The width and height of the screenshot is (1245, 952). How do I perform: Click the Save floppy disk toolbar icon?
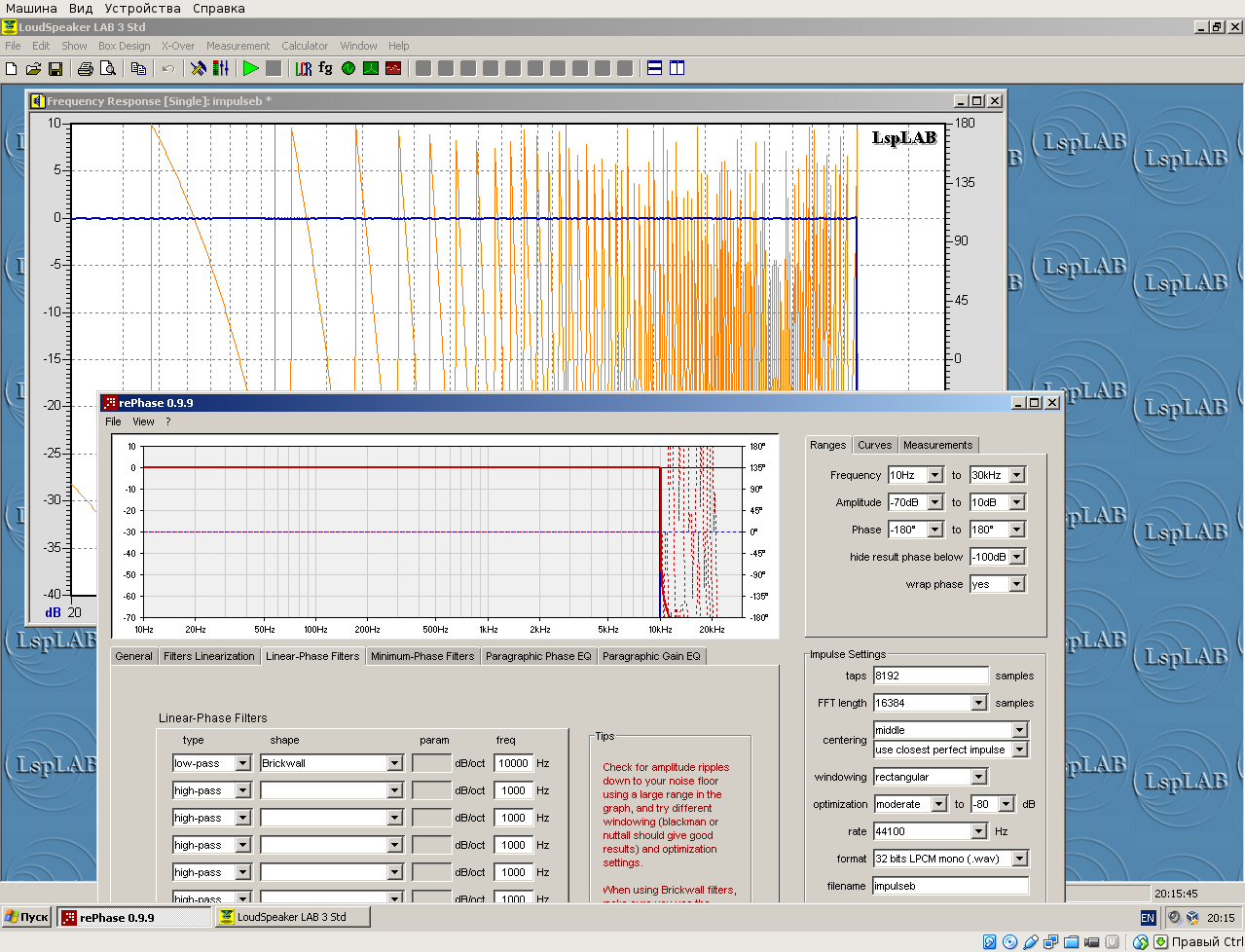[x=55, y=68]
